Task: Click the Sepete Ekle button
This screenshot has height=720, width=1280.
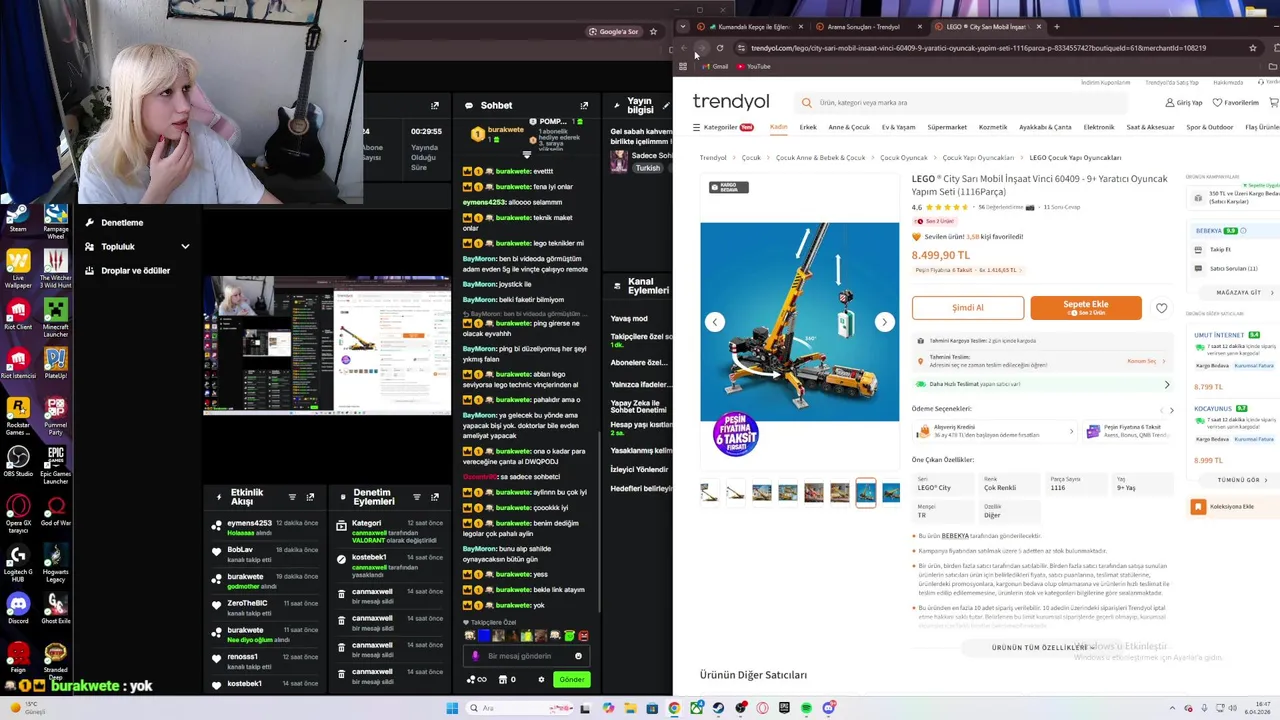Action: point(1086,308)
